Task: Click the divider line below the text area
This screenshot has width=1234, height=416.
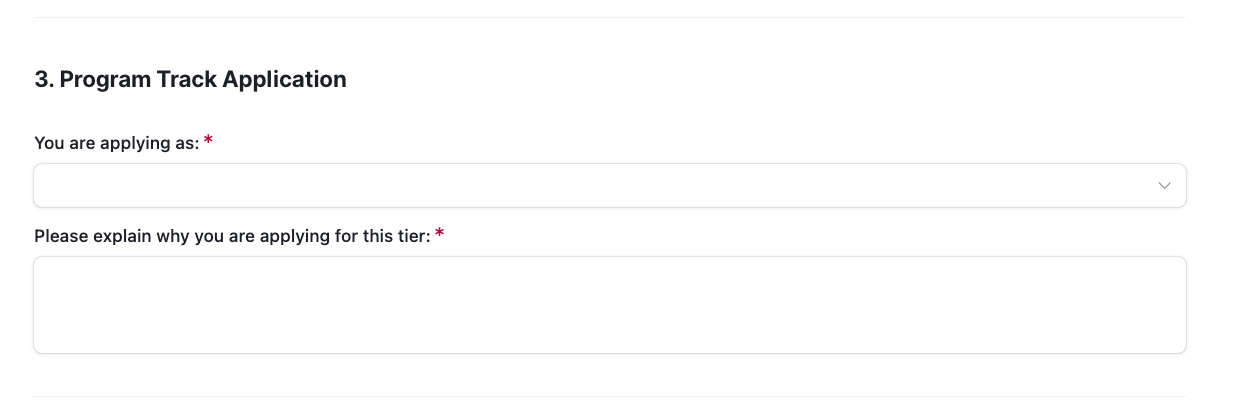Action: click(x=609, y=396)
